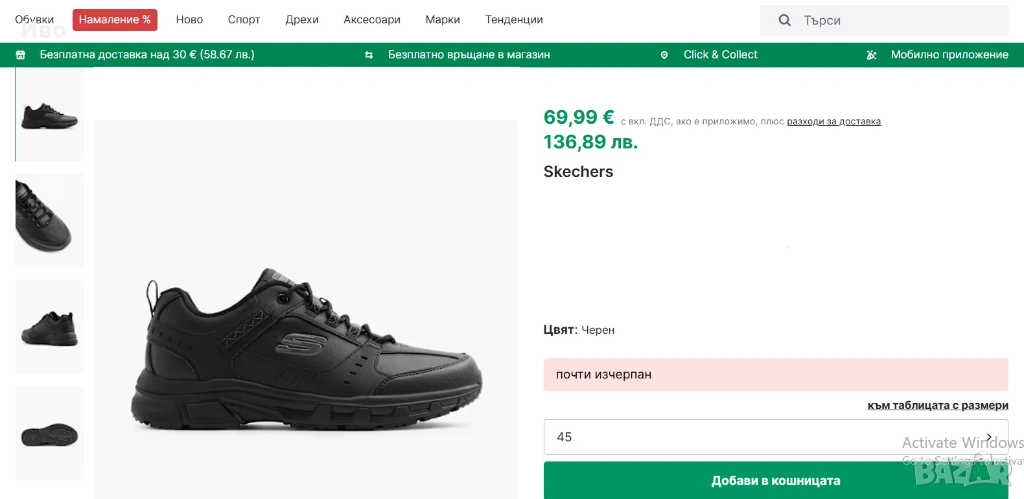The width and height of the screenshot is (1024, 499).
Task: Click the search magnifier icon
Action: tap(785, 20)
